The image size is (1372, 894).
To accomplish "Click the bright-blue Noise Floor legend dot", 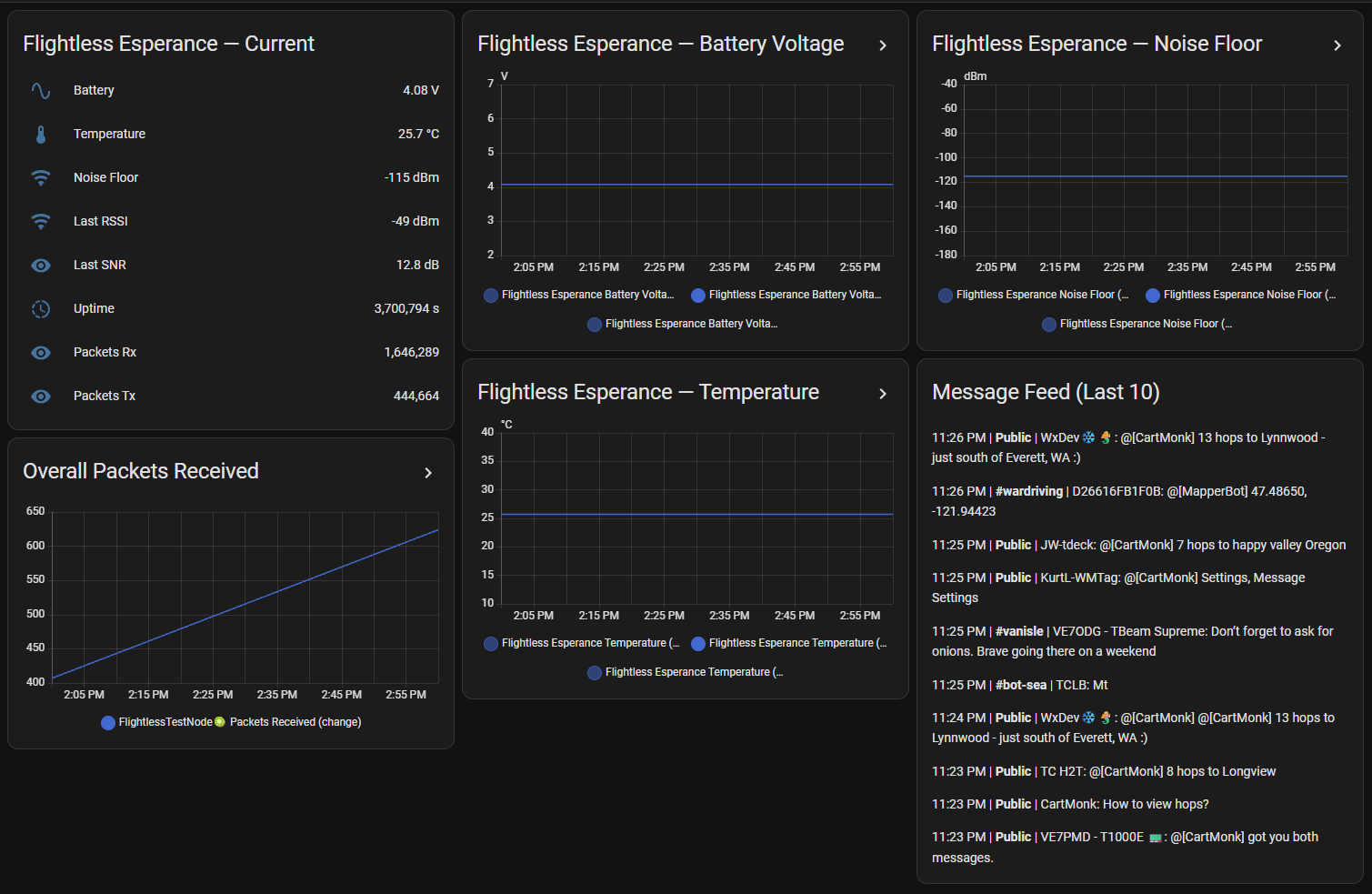I will coord(1153,295).
